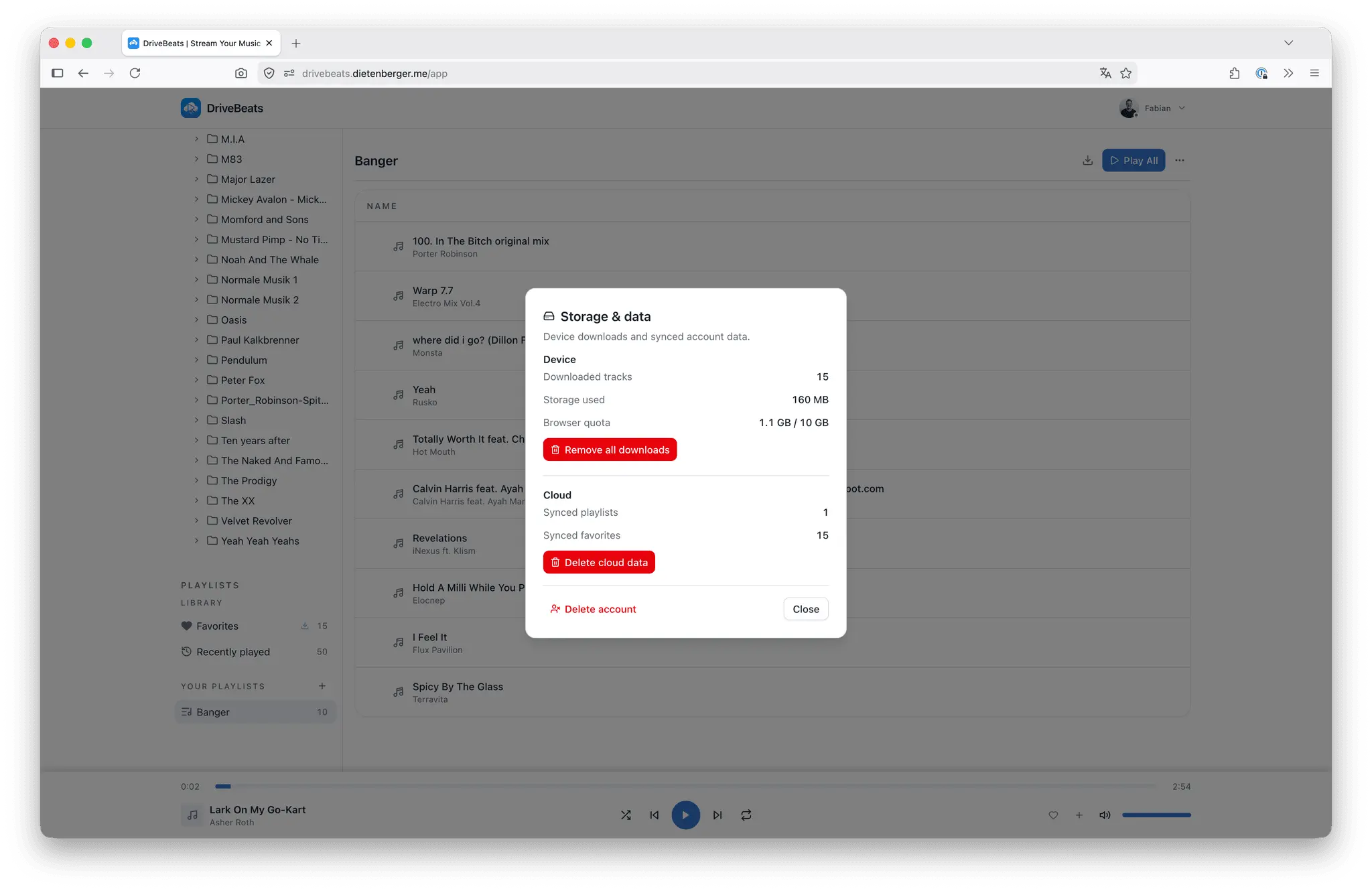Toggle the browser sidebar panel
The image size is (1372, 891).
(x=58, y=73)
